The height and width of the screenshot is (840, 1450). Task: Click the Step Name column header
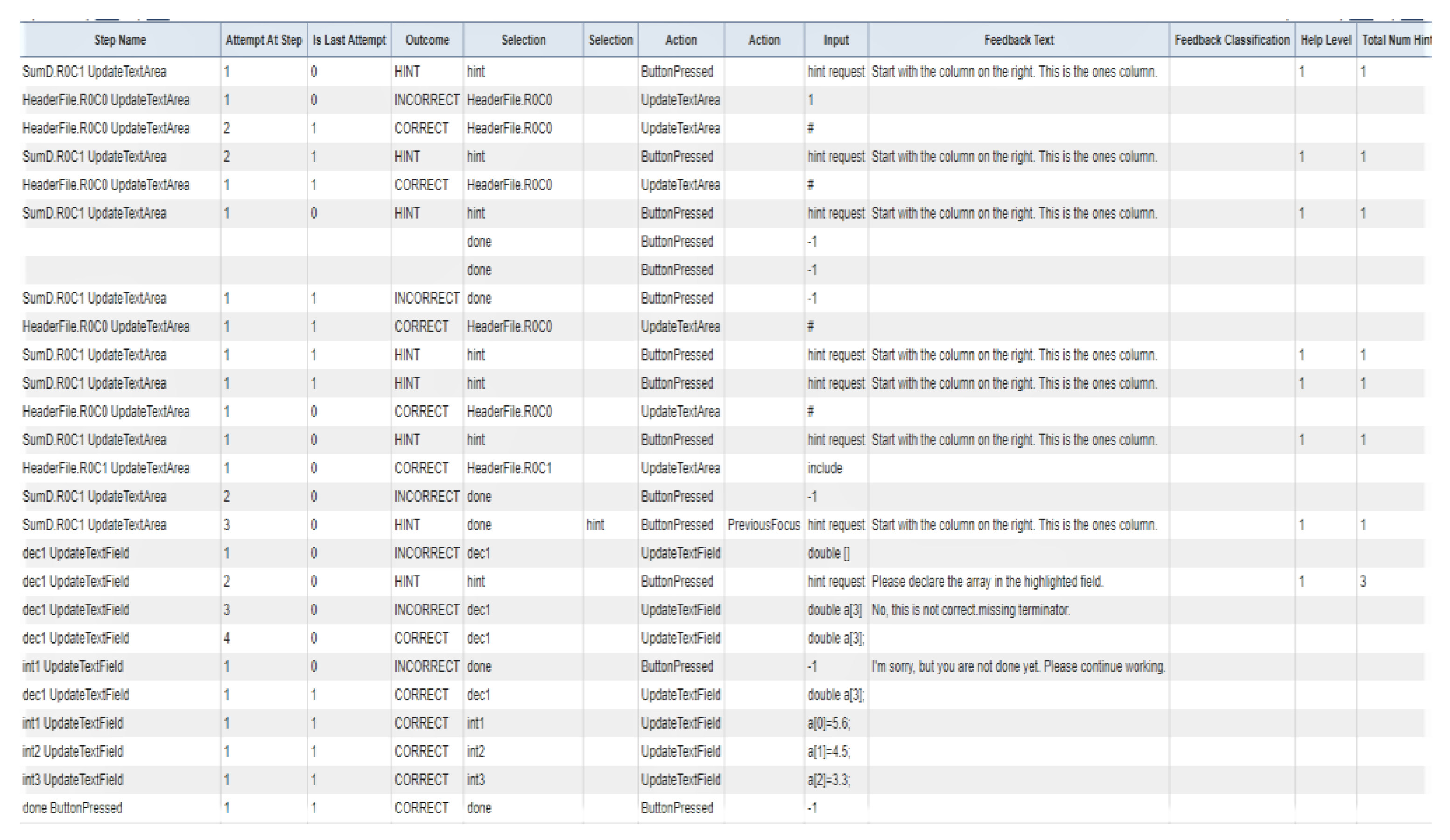tap(120, 40)
